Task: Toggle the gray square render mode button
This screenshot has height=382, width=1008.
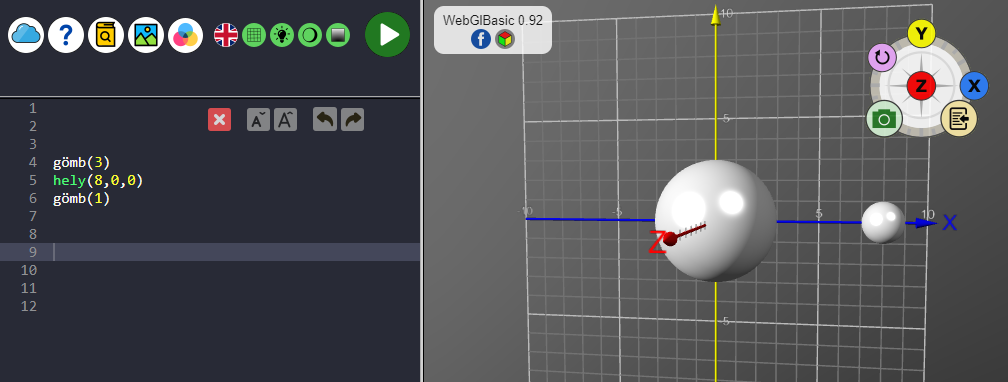Action: 338,35
